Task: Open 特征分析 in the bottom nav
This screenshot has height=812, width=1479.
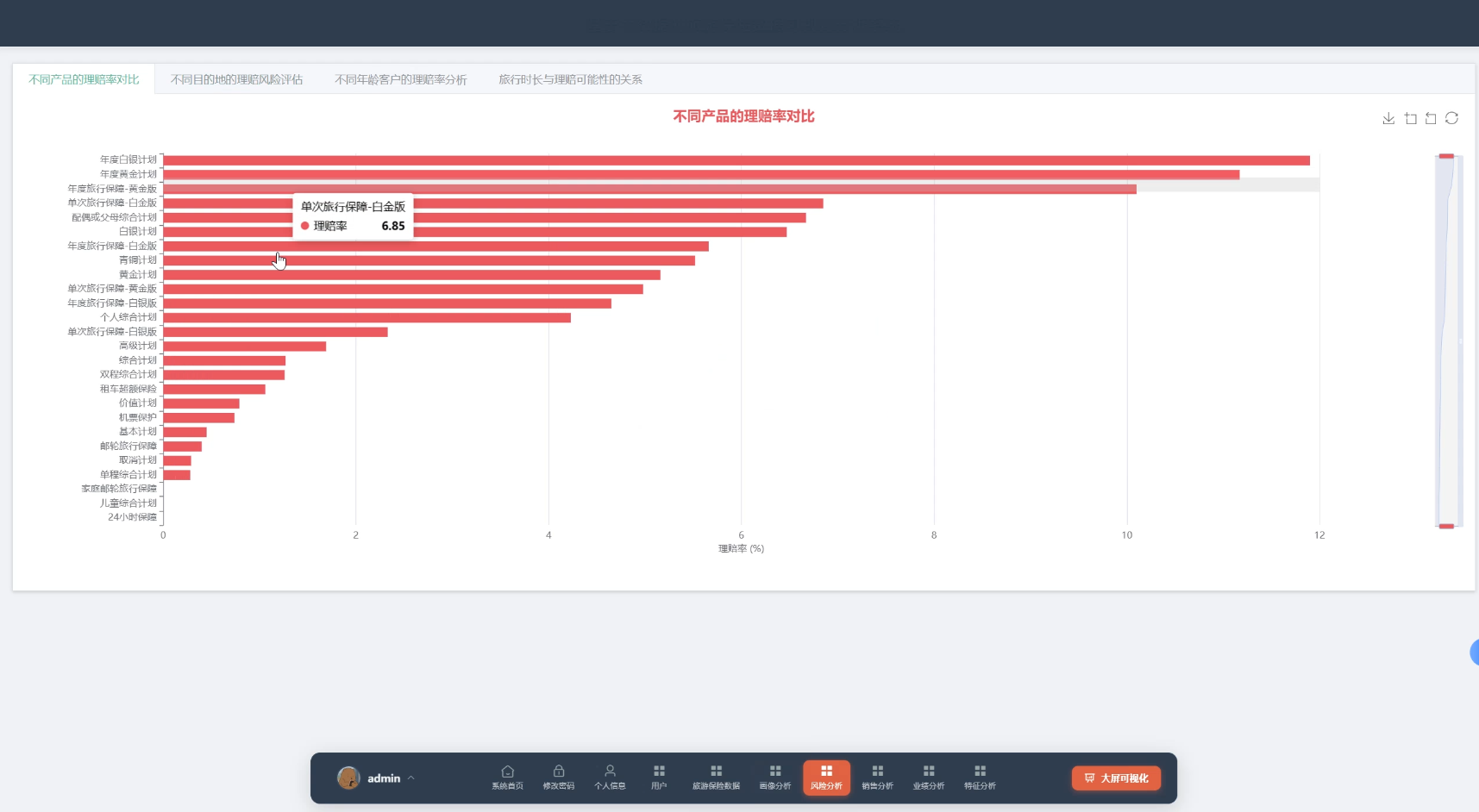Action: tap(980, 778)
